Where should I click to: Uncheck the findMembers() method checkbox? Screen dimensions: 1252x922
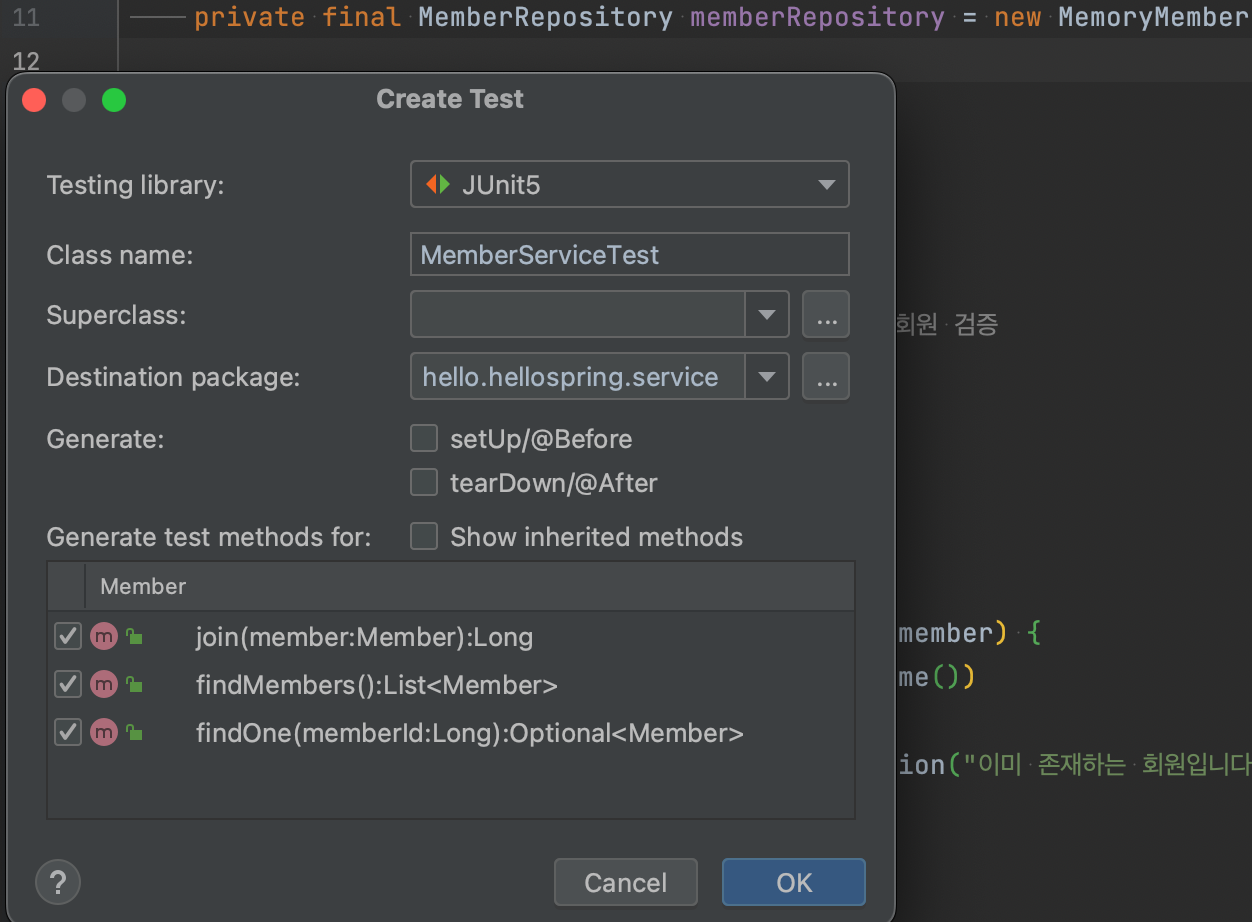tap(68, 685)
